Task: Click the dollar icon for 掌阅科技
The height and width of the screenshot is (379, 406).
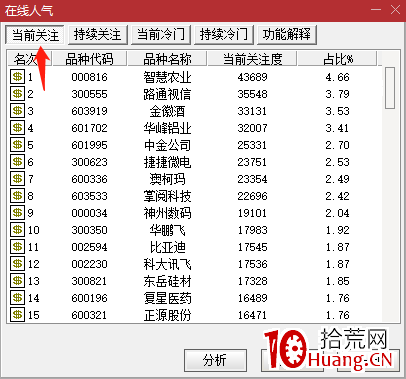Action: [x=17, y=196]
